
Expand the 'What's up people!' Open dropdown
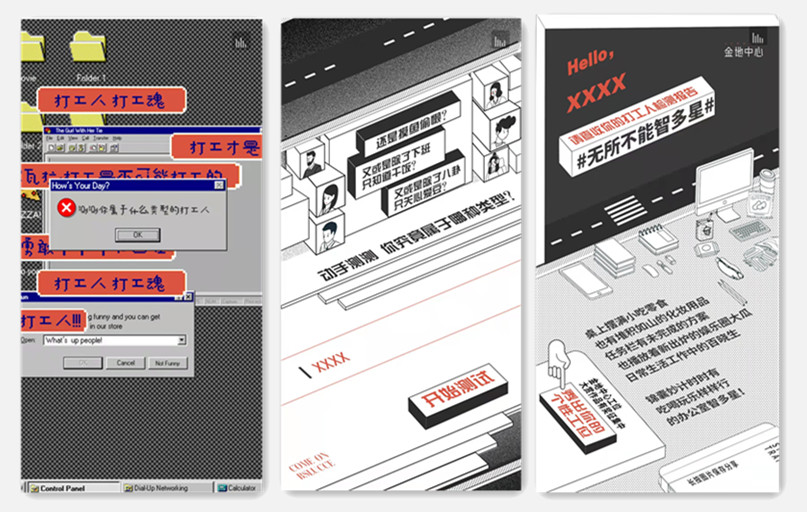click(181, 340)
